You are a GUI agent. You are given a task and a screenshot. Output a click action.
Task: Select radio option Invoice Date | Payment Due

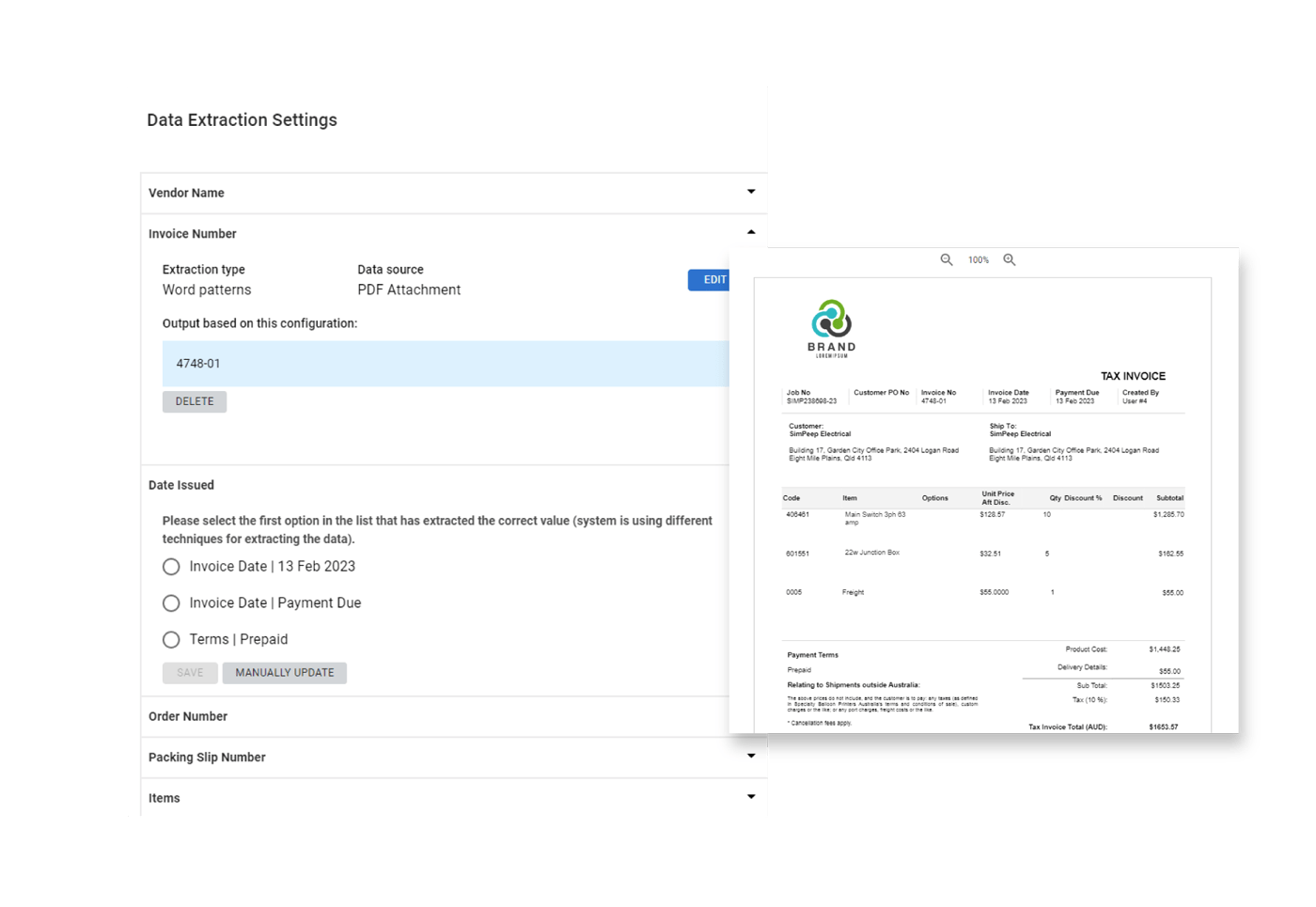click(171, 603)
